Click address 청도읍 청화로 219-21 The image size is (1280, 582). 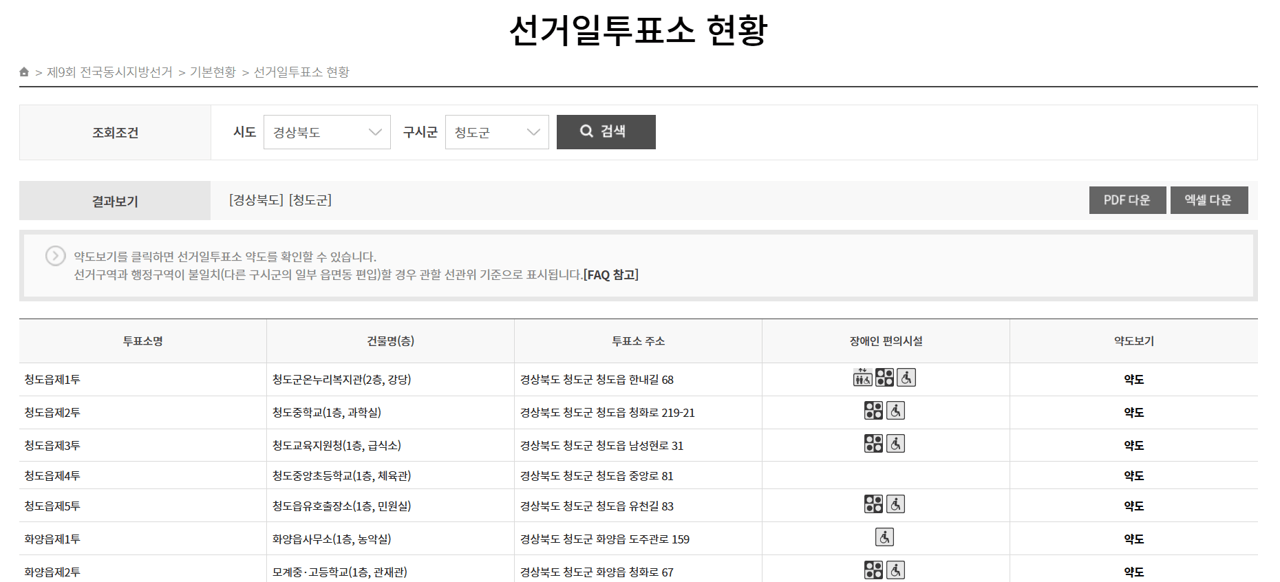click(x=608, y=413)
